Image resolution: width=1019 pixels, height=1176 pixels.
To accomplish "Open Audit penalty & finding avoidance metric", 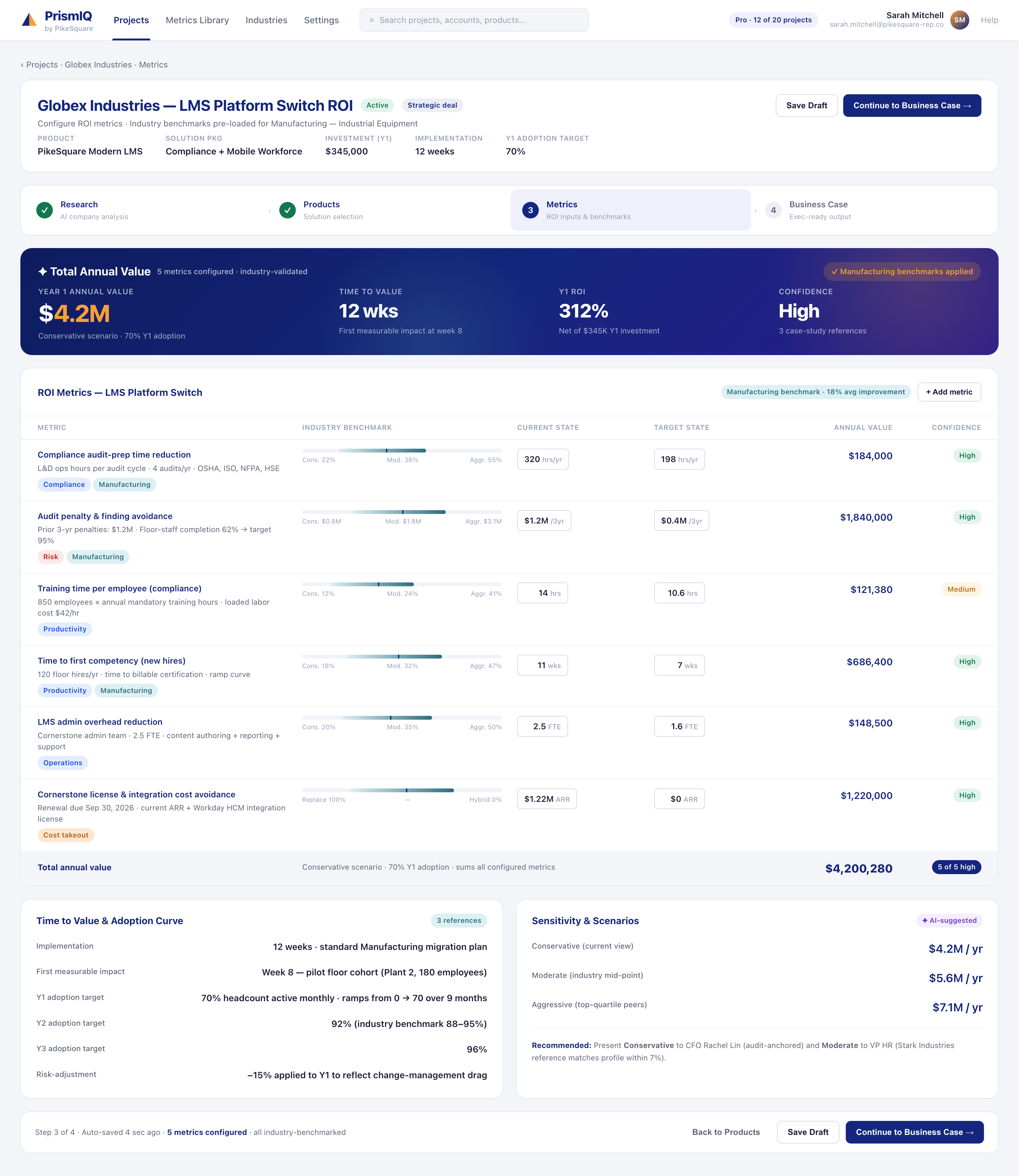I will tap(105, 516).
